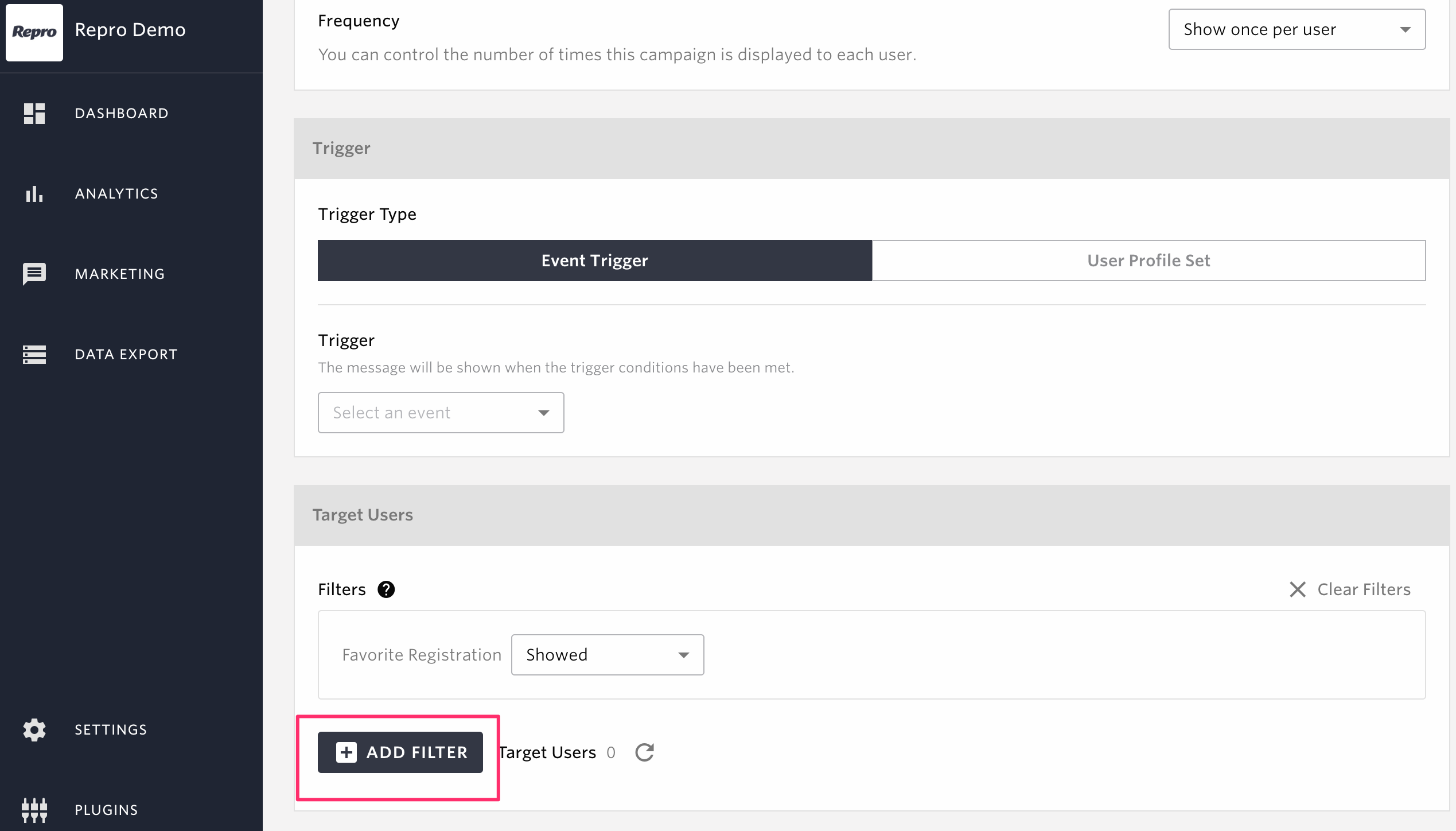Switch trigger type to User Profile Set
The image size is (1456, 831).
coord(1149,261)
